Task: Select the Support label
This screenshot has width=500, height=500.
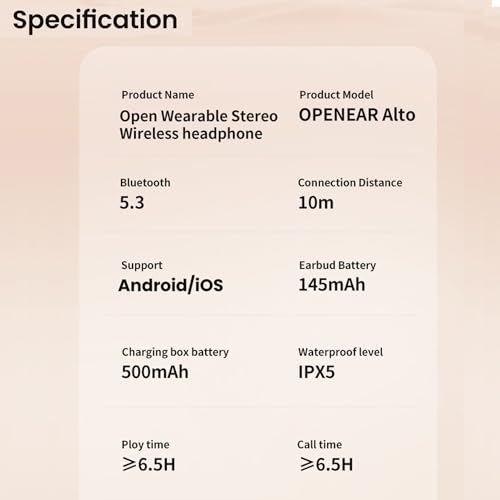Action: click(142, 265)
